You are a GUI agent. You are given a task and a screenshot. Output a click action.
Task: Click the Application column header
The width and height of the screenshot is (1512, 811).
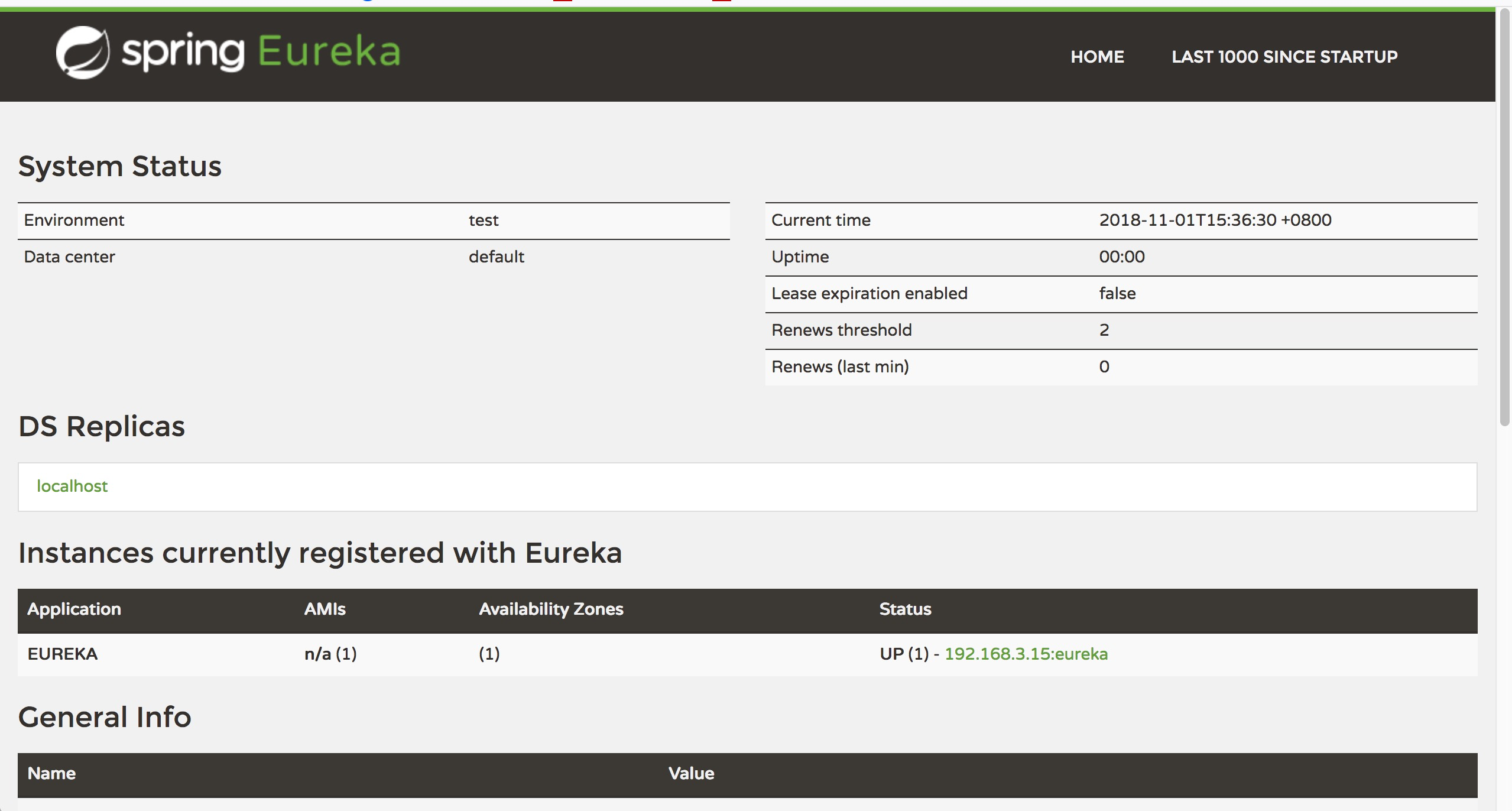coord(74,609)
